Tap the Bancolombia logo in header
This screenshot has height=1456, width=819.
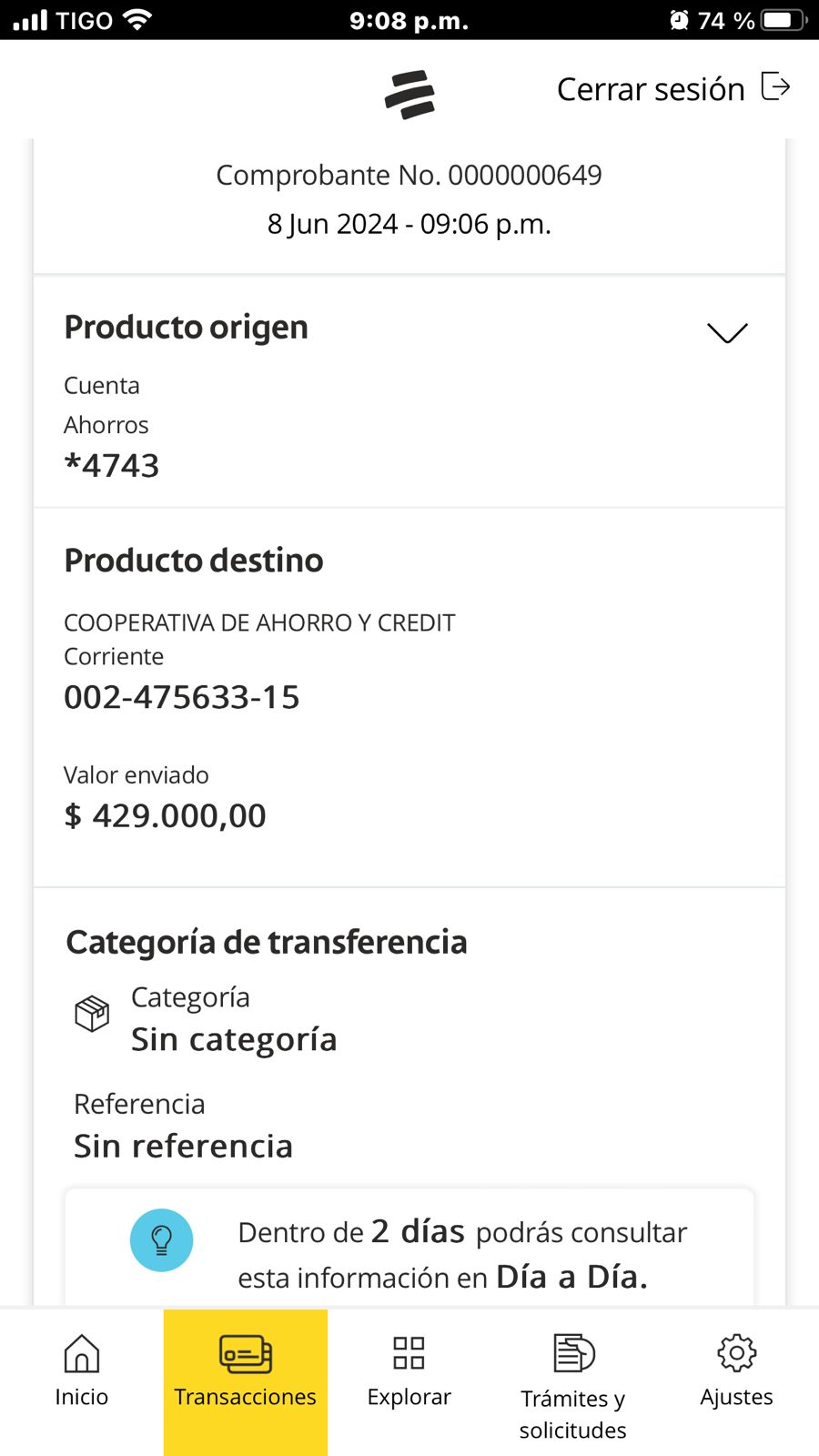[x=409, y=94]
